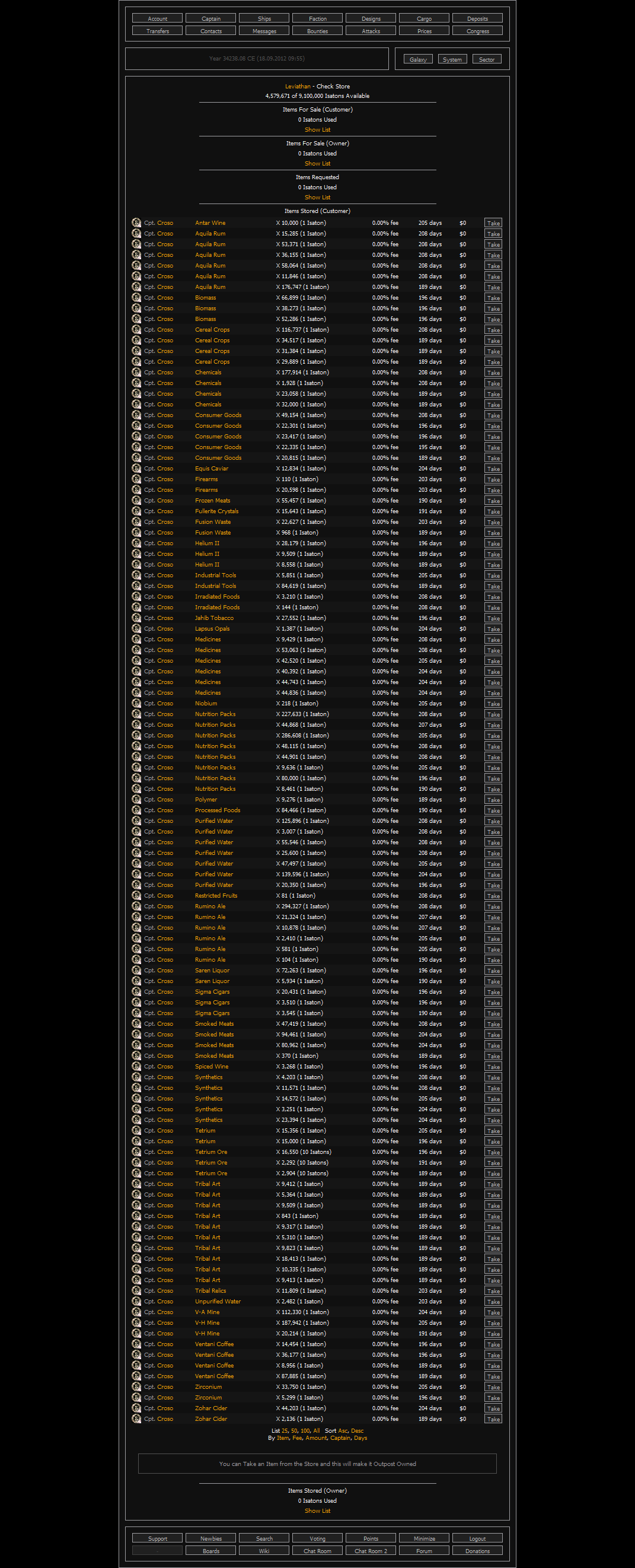Open the Cargo menu

pos(424,19)
